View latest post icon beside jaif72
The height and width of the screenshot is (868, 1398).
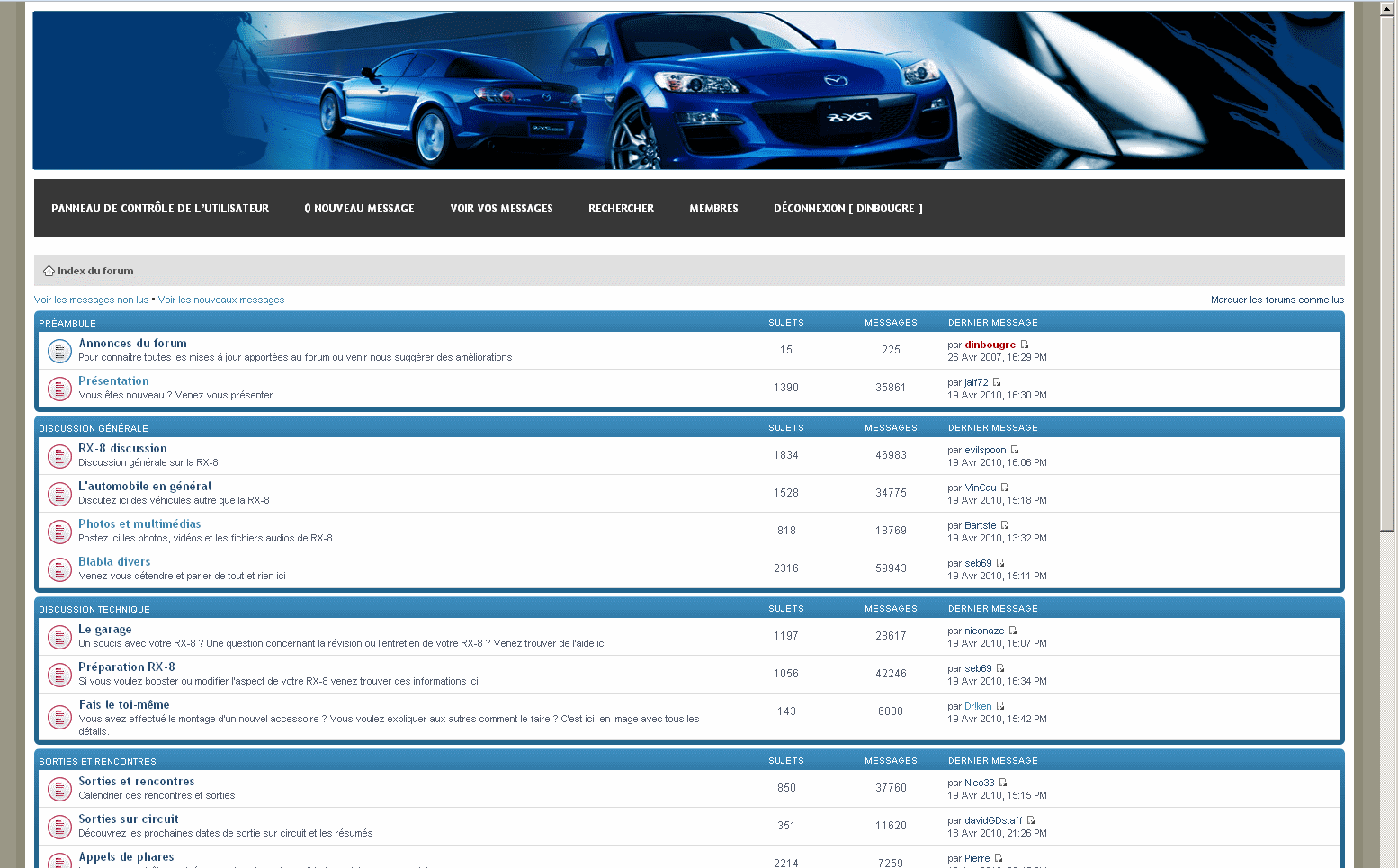click(997, 382)
